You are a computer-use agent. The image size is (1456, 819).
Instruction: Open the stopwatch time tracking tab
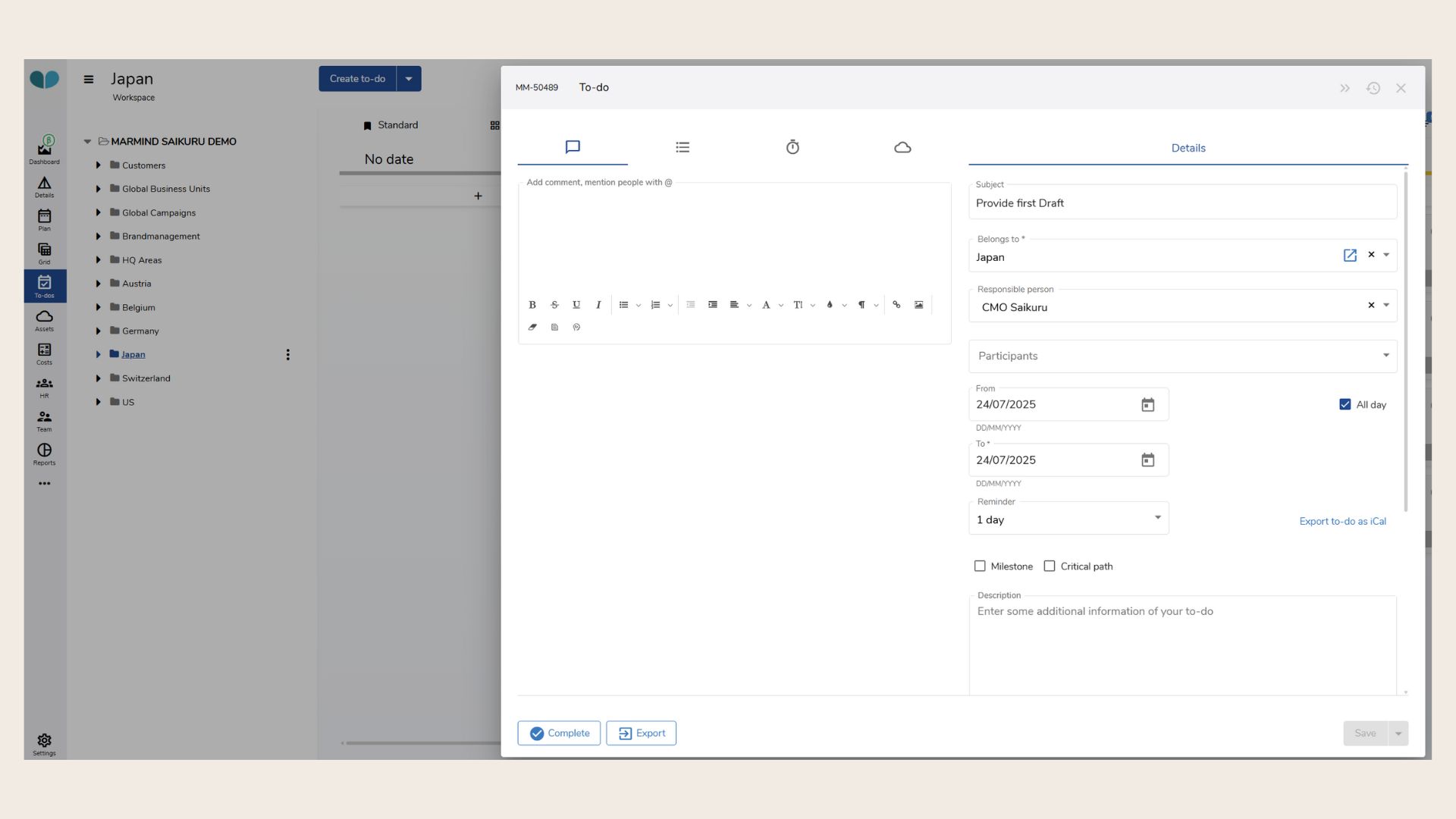point(792,147)
